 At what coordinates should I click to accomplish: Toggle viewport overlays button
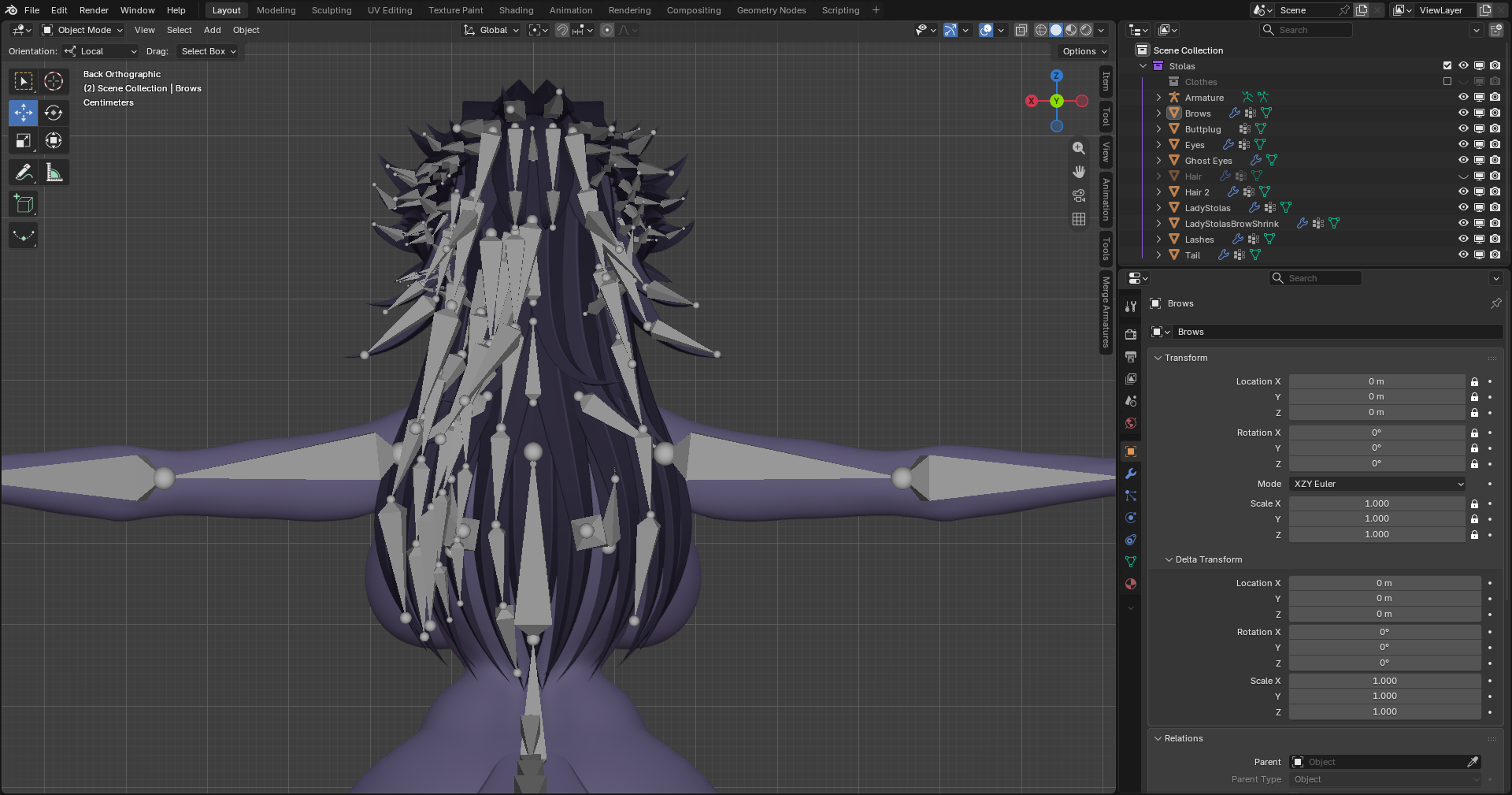(x=986, y=30)
